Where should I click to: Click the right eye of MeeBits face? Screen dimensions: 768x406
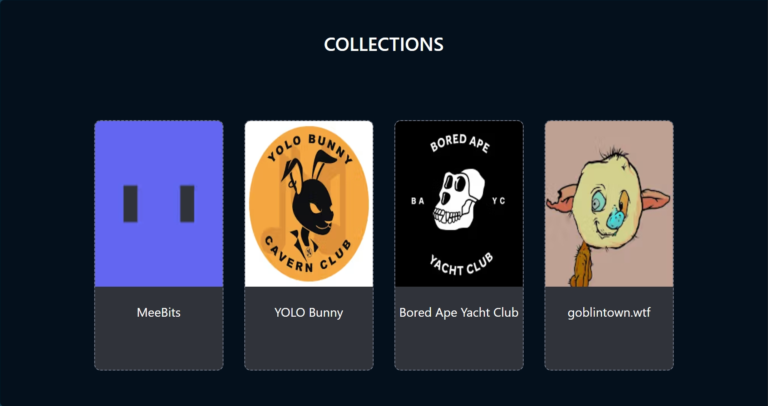(x=187, y=204)
